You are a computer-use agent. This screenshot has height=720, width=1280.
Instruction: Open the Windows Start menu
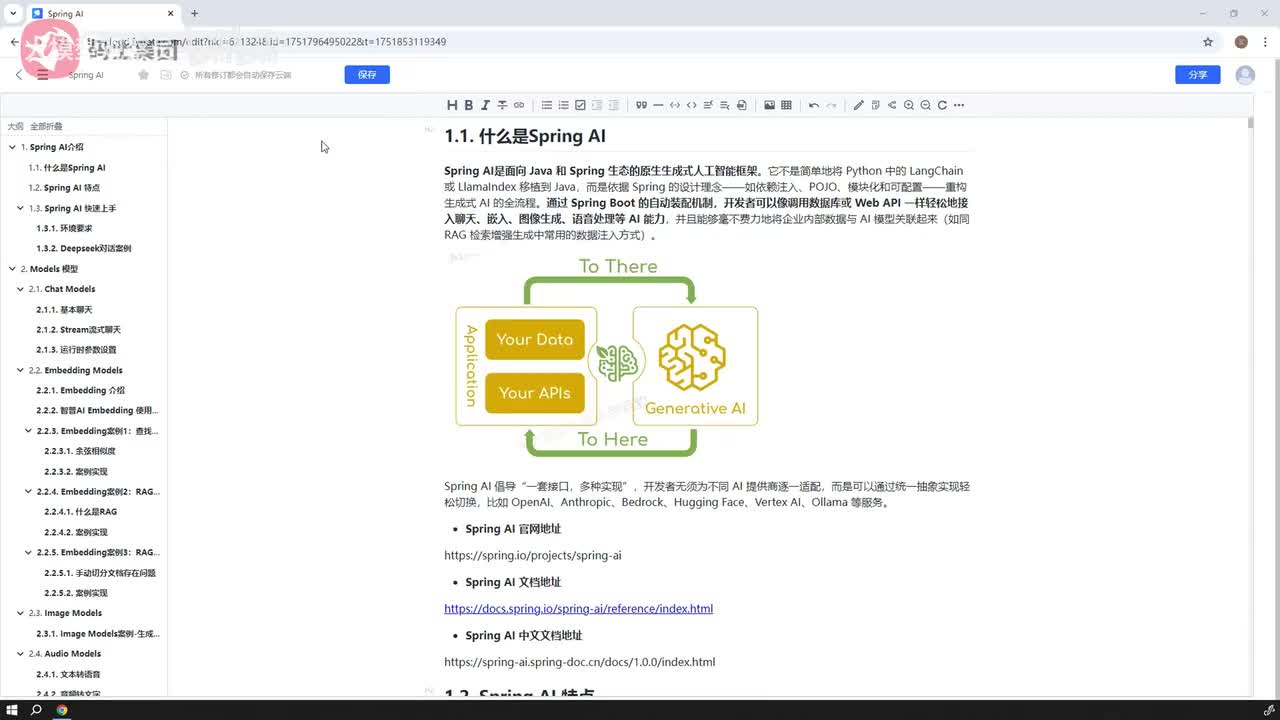(12, 710)
